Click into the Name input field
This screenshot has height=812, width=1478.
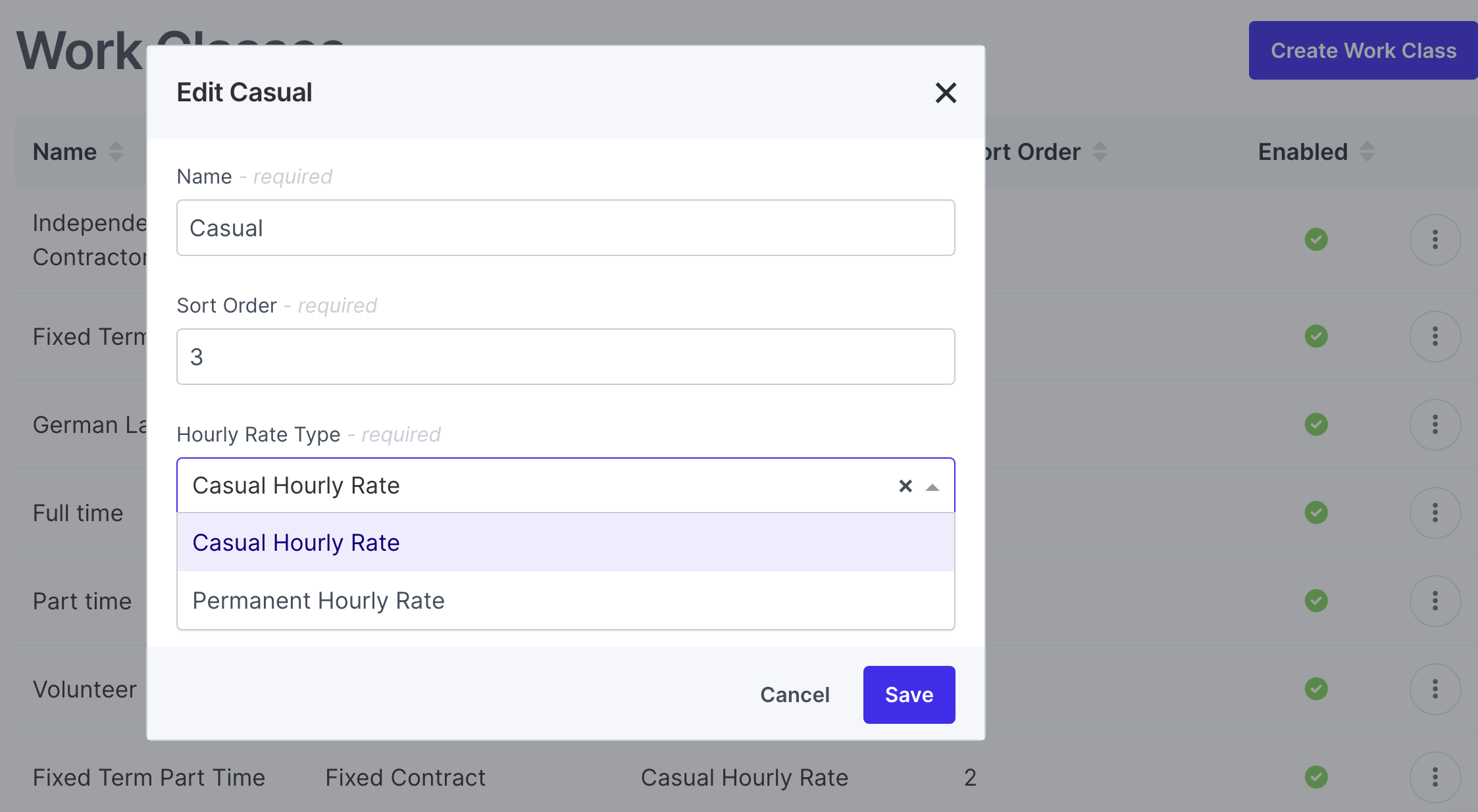[565, 228]
